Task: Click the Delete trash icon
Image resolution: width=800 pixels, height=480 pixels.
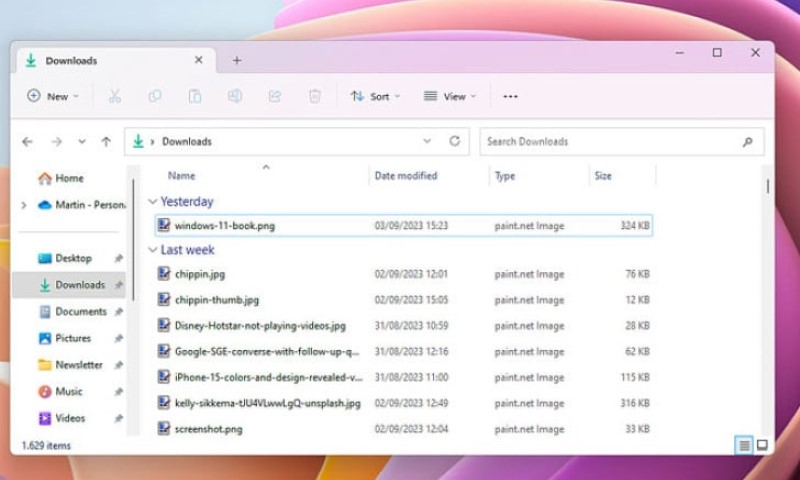Action: coord(315,96)
